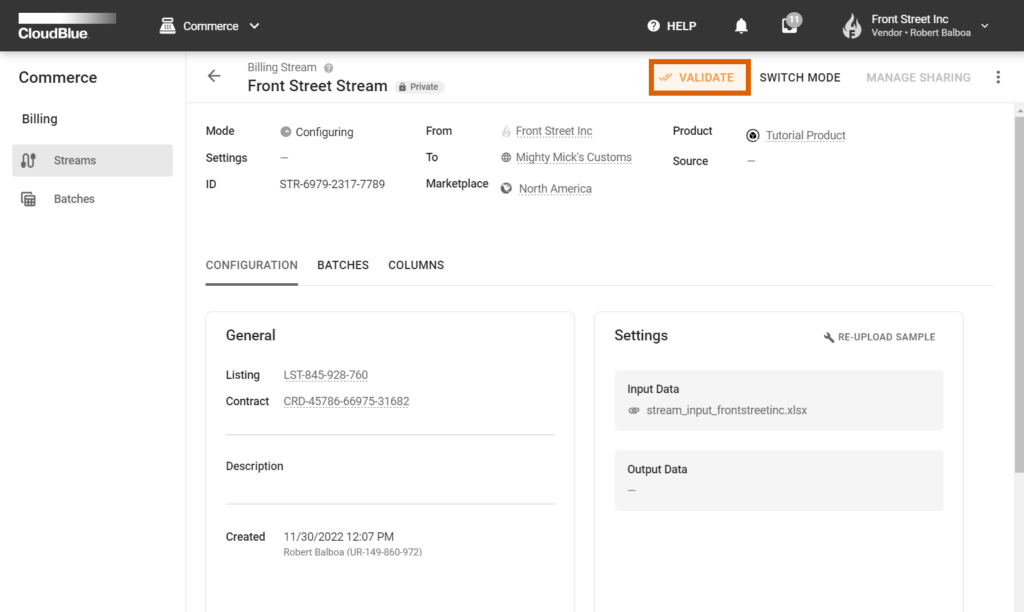This screenshot has height=612, width=1024.
Task: Click the Streams sidebar icon
Action: click(28, 160)
